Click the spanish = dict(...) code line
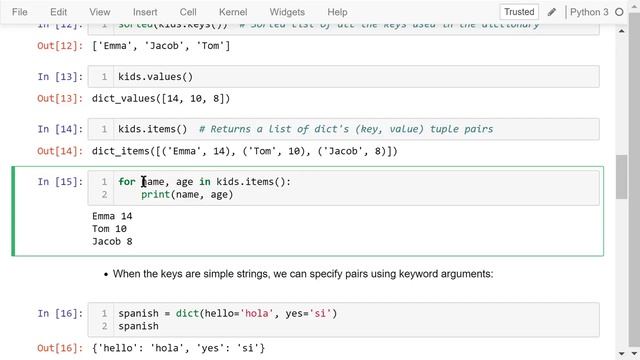The image size is (640, 360). [x=227, y=313]
